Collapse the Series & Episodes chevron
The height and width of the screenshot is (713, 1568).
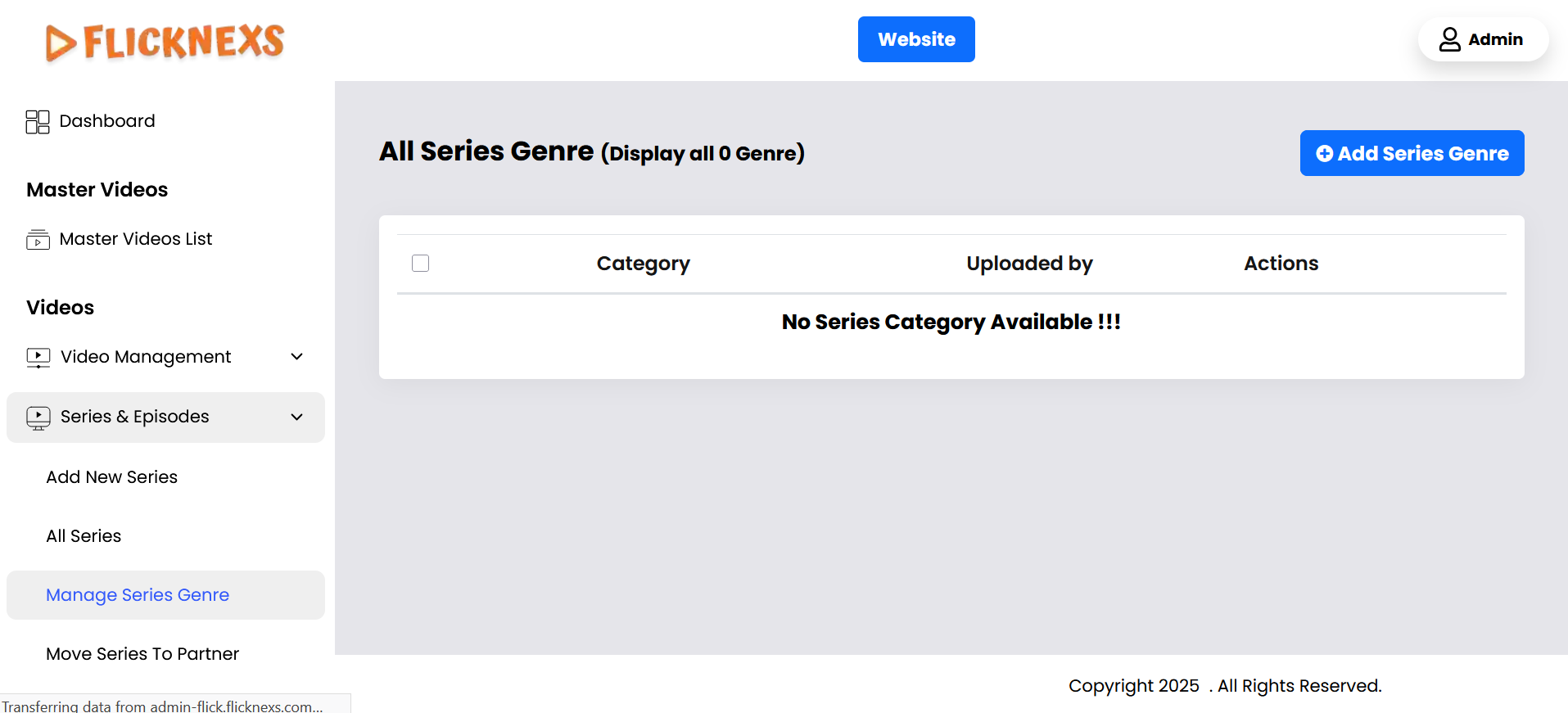[297, 417]
